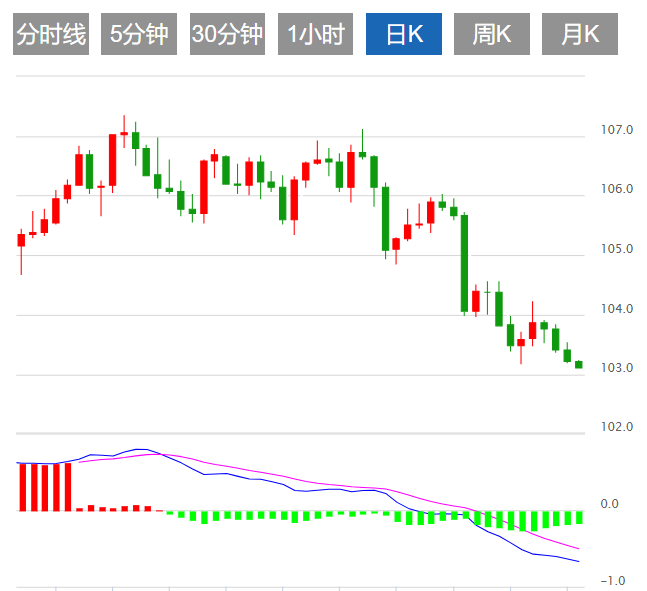Open the 30分钟 interval tab
The image size is (647, 591).
(x=227, y=35)
